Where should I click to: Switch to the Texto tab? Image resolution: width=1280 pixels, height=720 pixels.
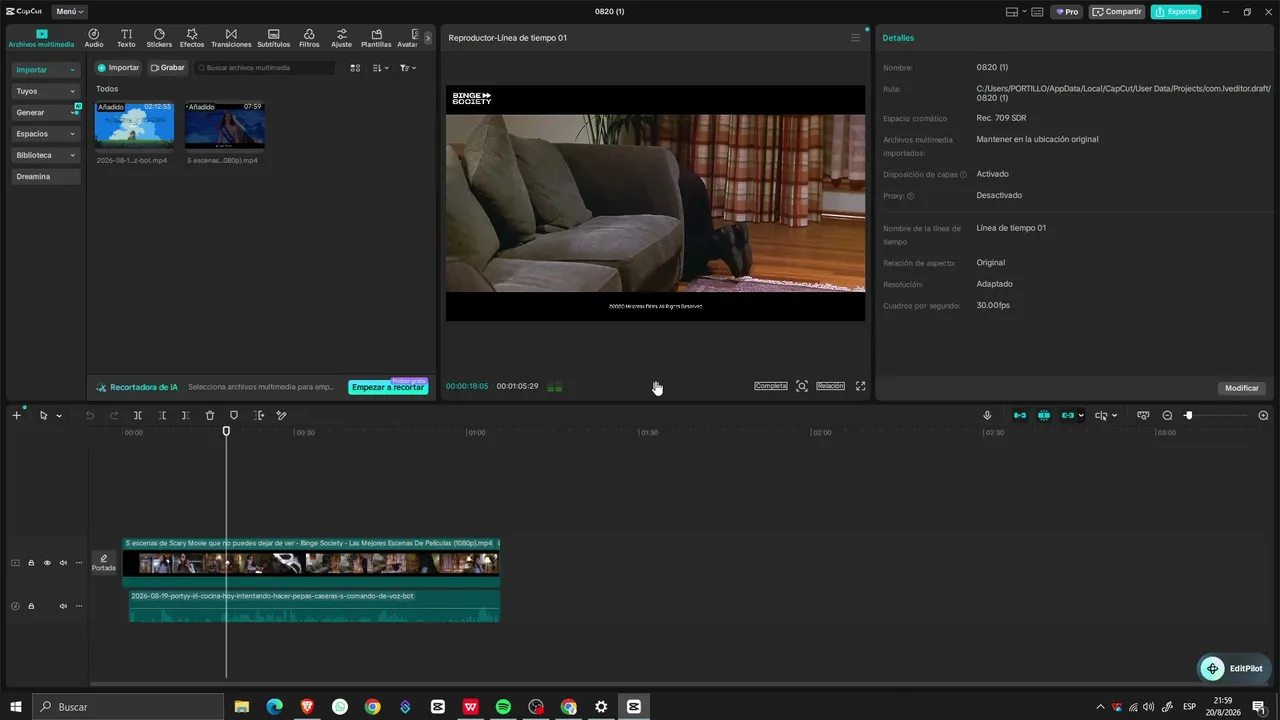click(x=126, y=38)
